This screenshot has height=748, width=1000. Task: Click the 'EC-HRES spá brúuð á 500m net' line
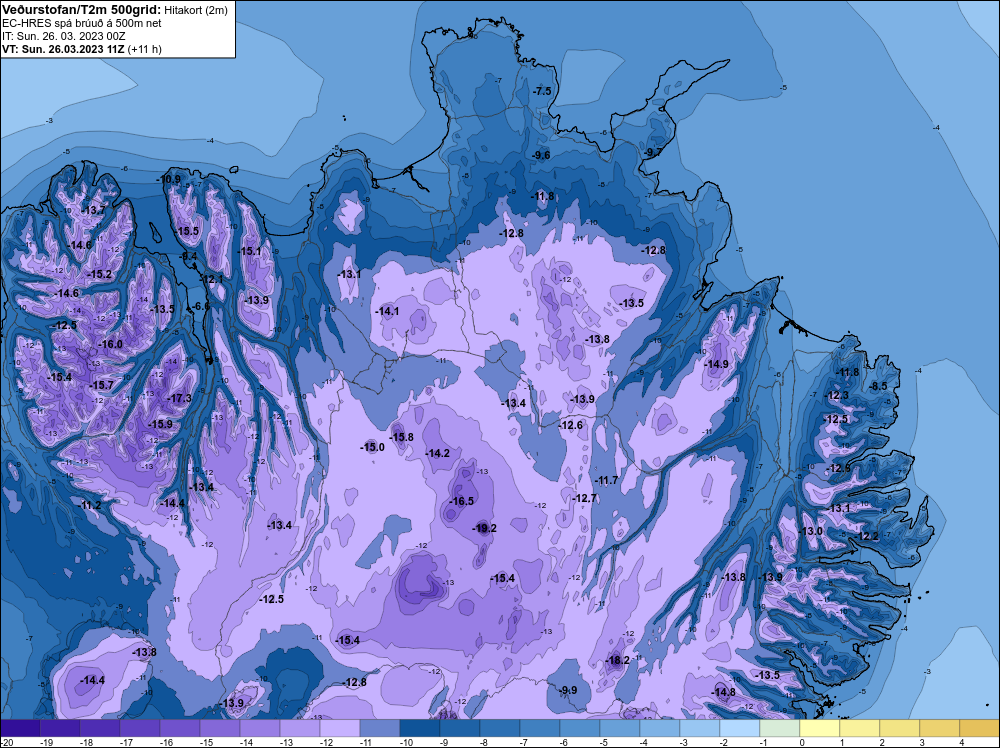(82, 23)
